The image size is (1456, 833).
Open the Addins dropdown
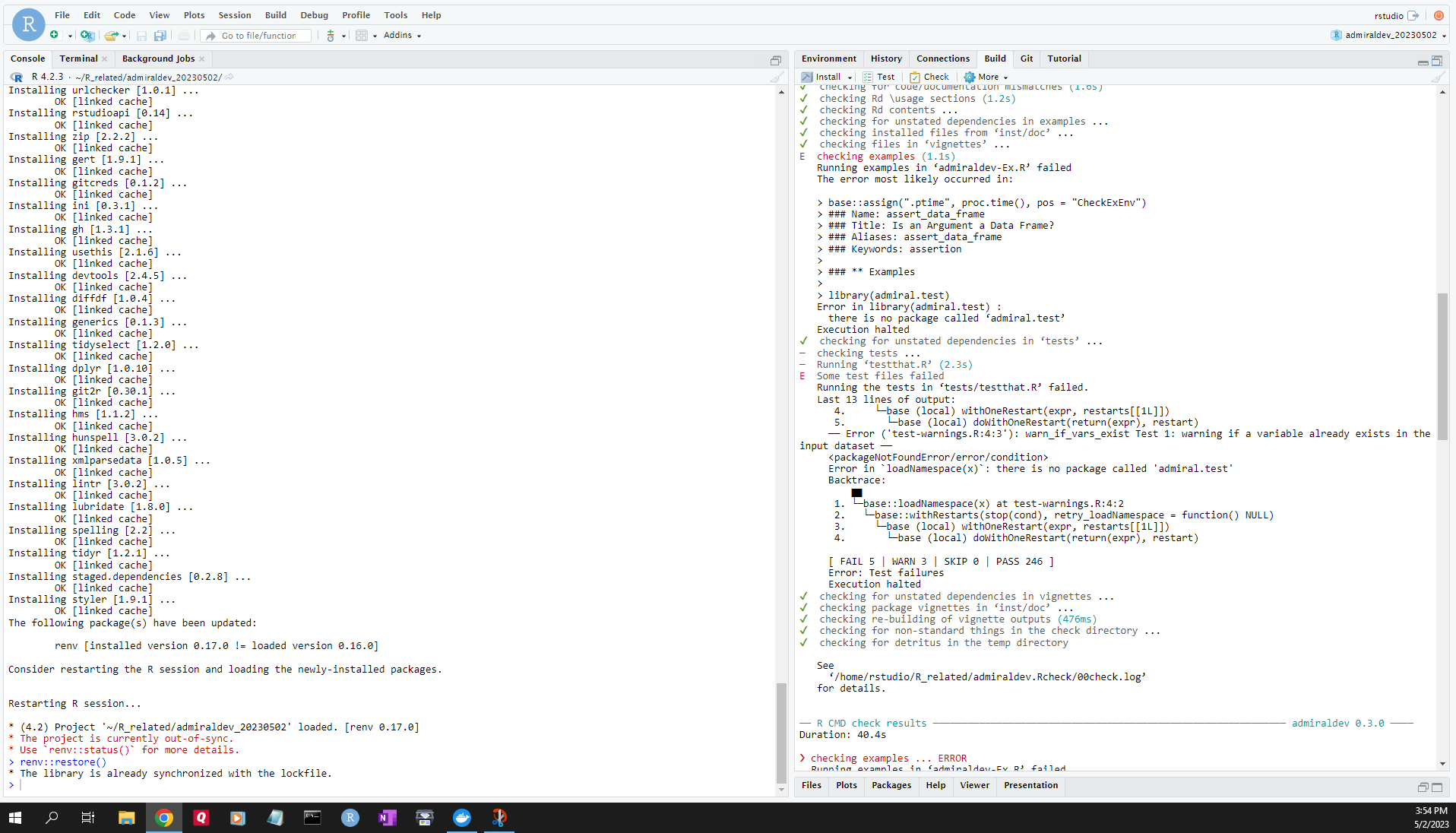[x=402, y=35]
